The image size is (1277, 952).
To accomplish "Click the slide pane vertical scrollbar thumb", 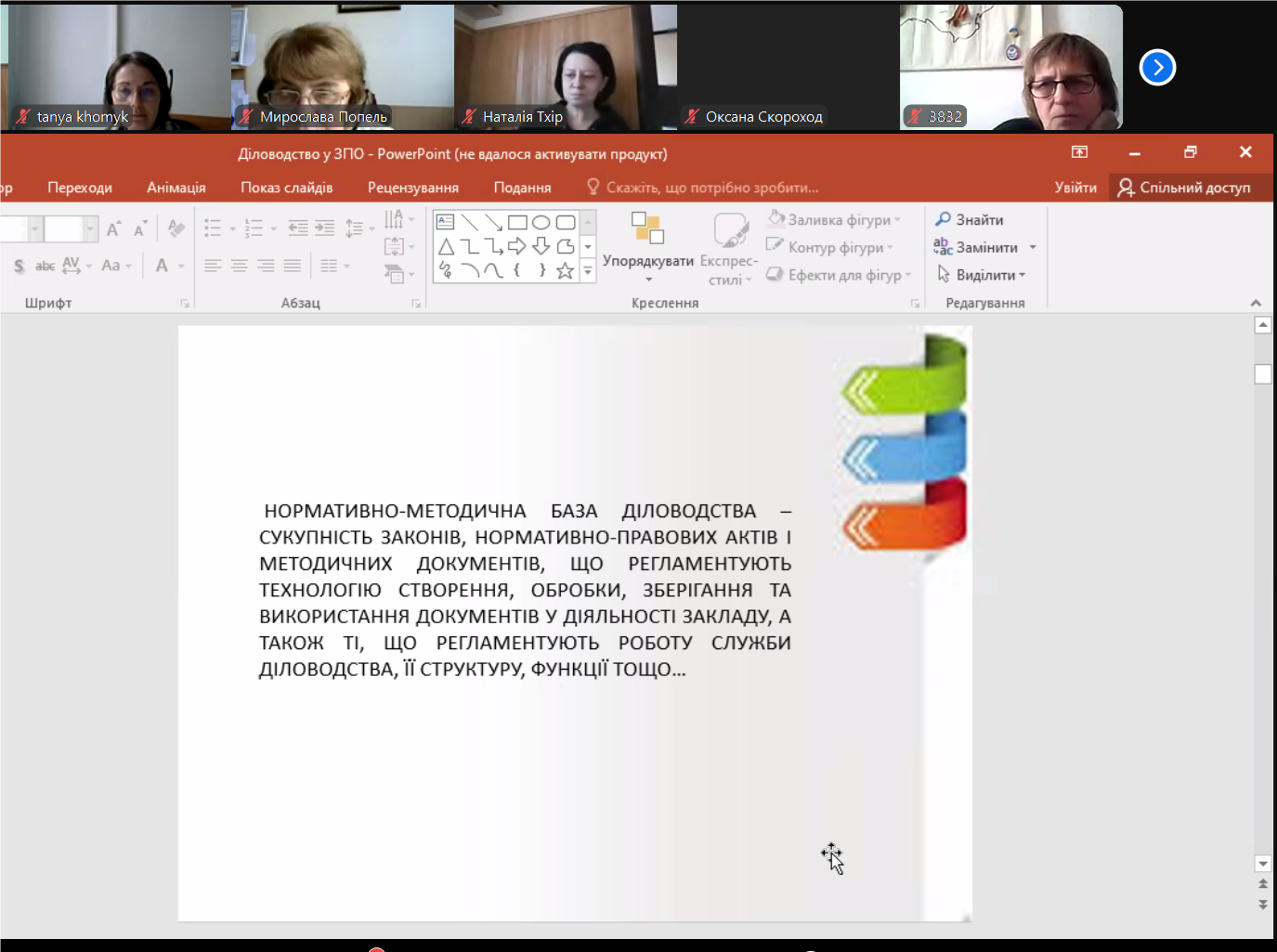I will [1262, 374].
